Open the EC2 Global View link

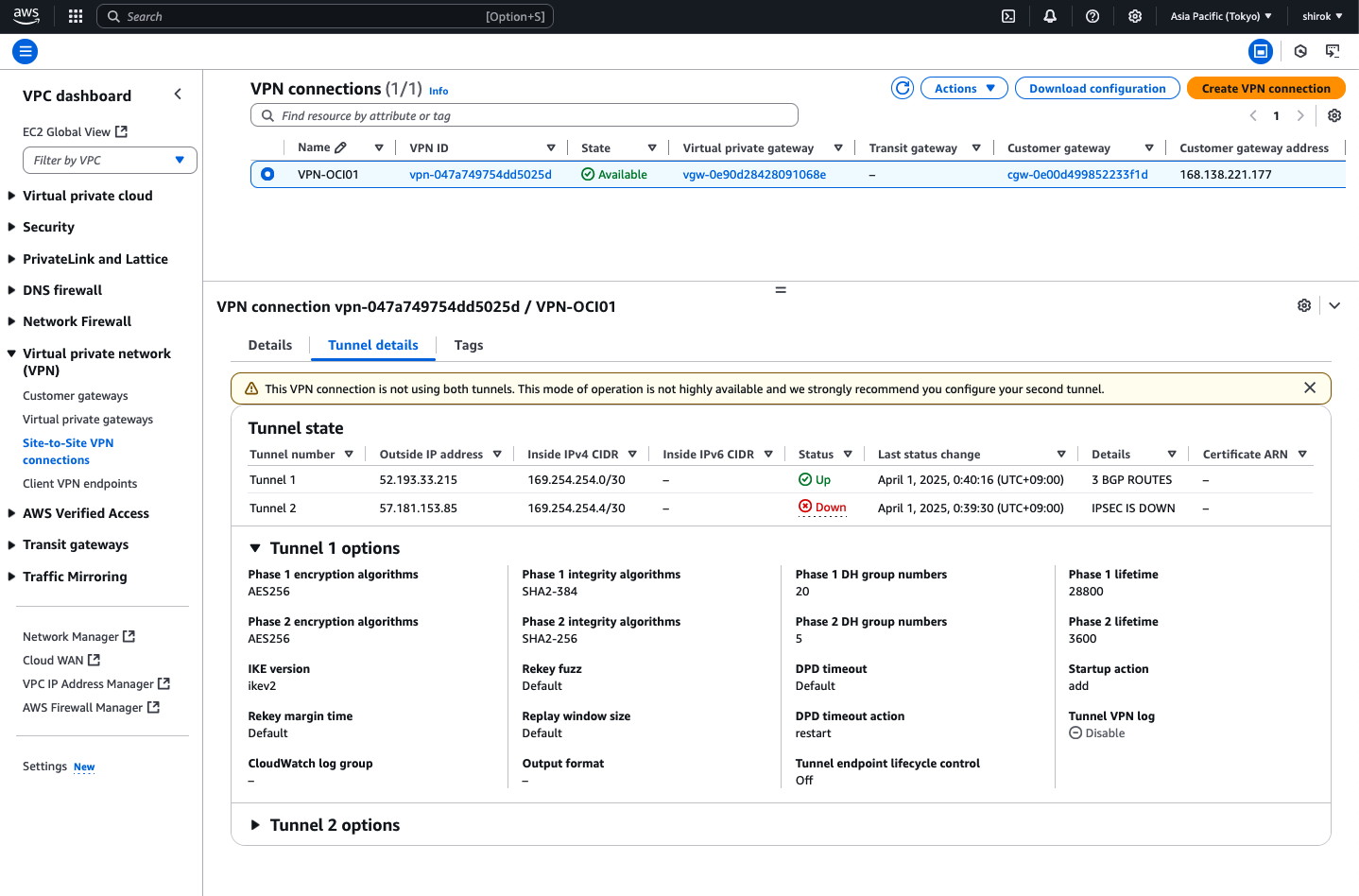point(75,132)
